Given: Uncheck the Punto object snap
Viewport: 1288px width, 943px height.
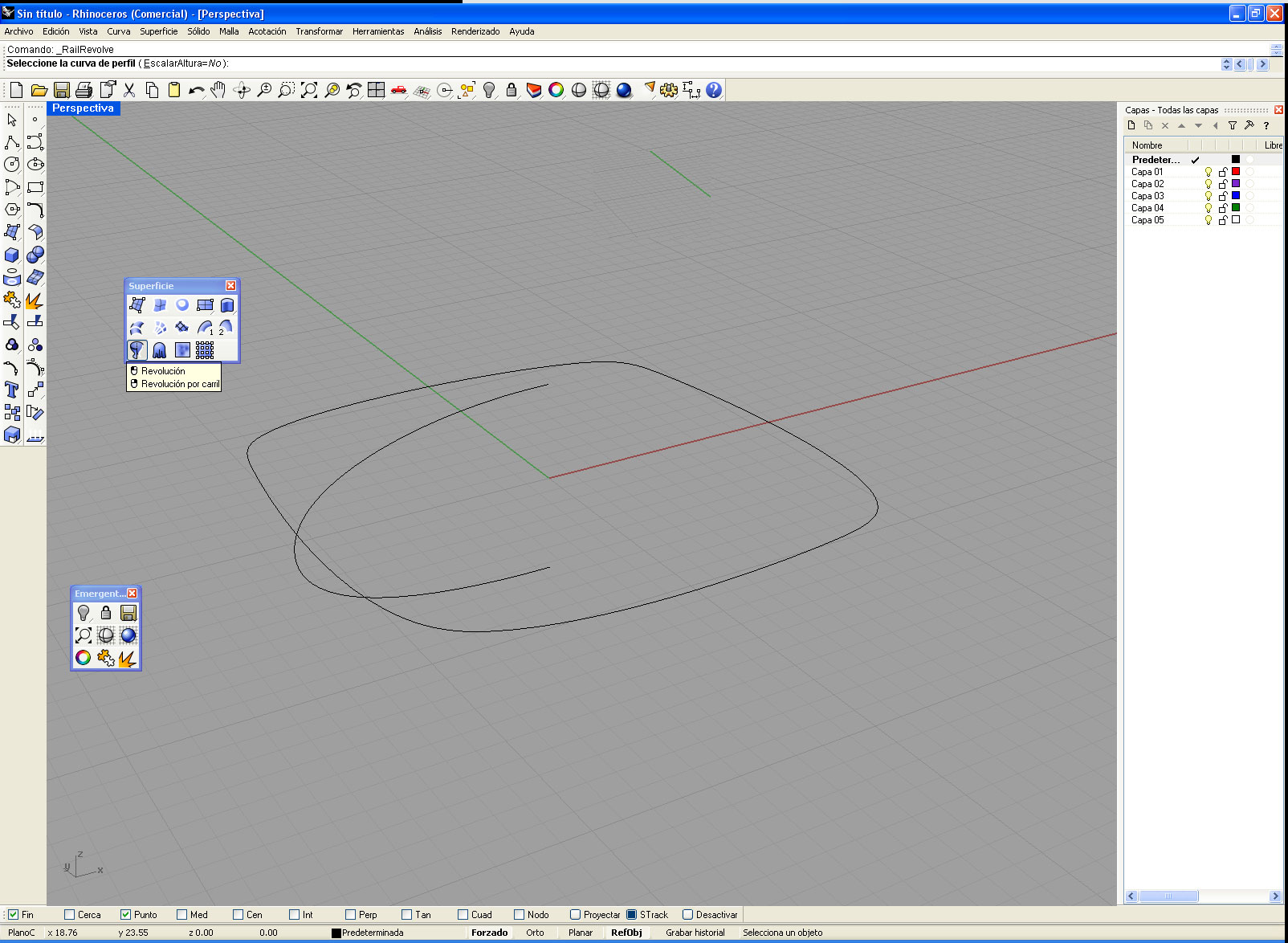Looking at the screenshot, I should click(125, 915).
